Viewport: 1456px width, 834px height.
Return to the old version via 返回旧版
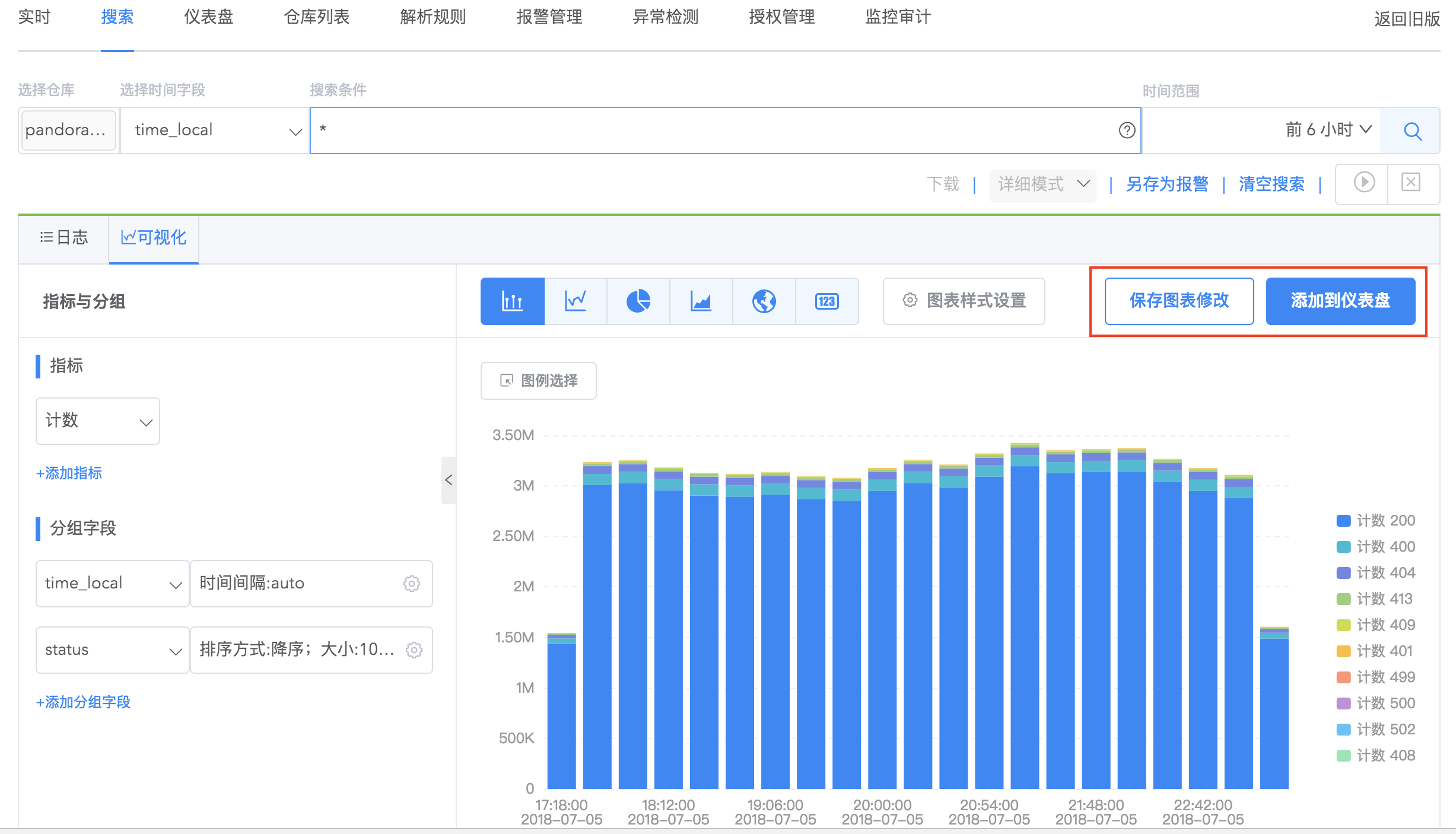pos(1407,19)
